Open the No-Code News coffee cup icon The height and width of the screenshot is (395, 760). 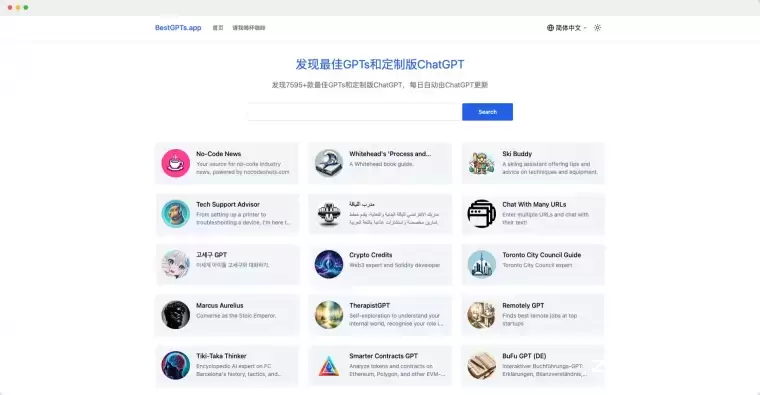tap(175, 163)
